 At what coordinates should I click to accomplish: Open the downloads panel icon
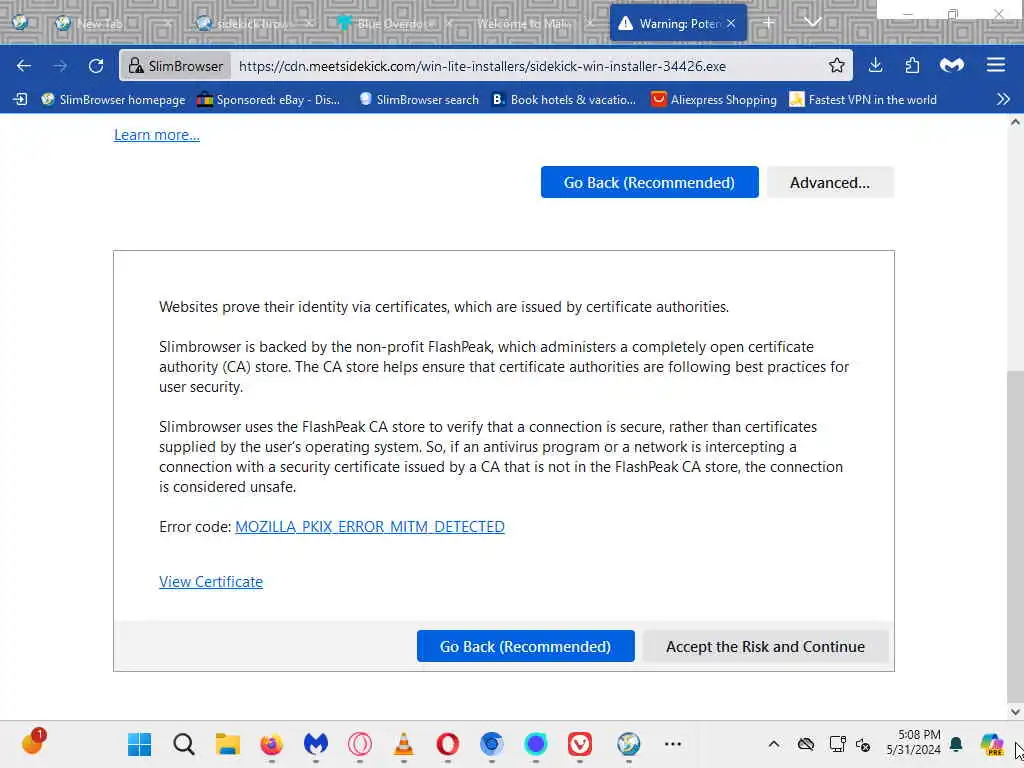[x=875, y=65]
